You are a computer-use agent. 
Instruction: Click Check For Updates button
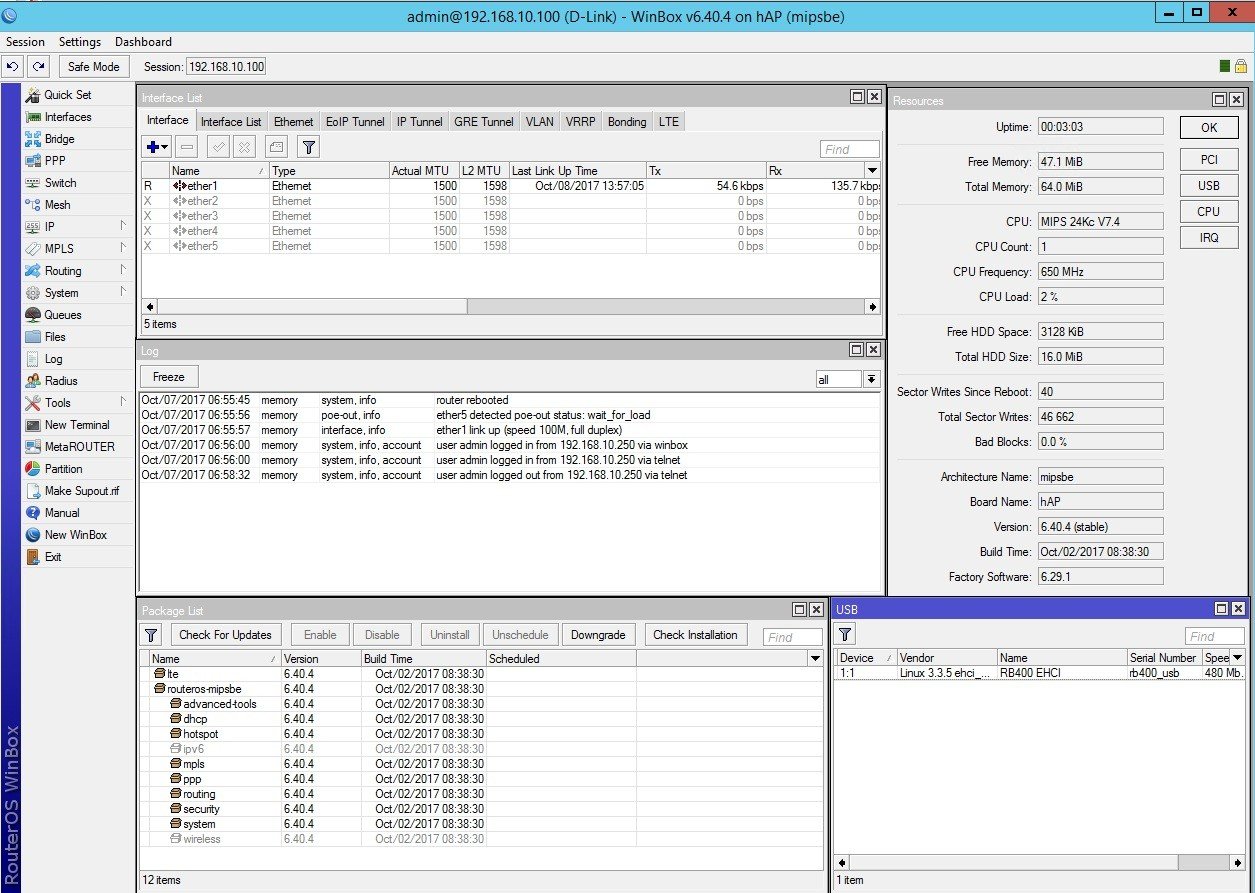point(226,635)
